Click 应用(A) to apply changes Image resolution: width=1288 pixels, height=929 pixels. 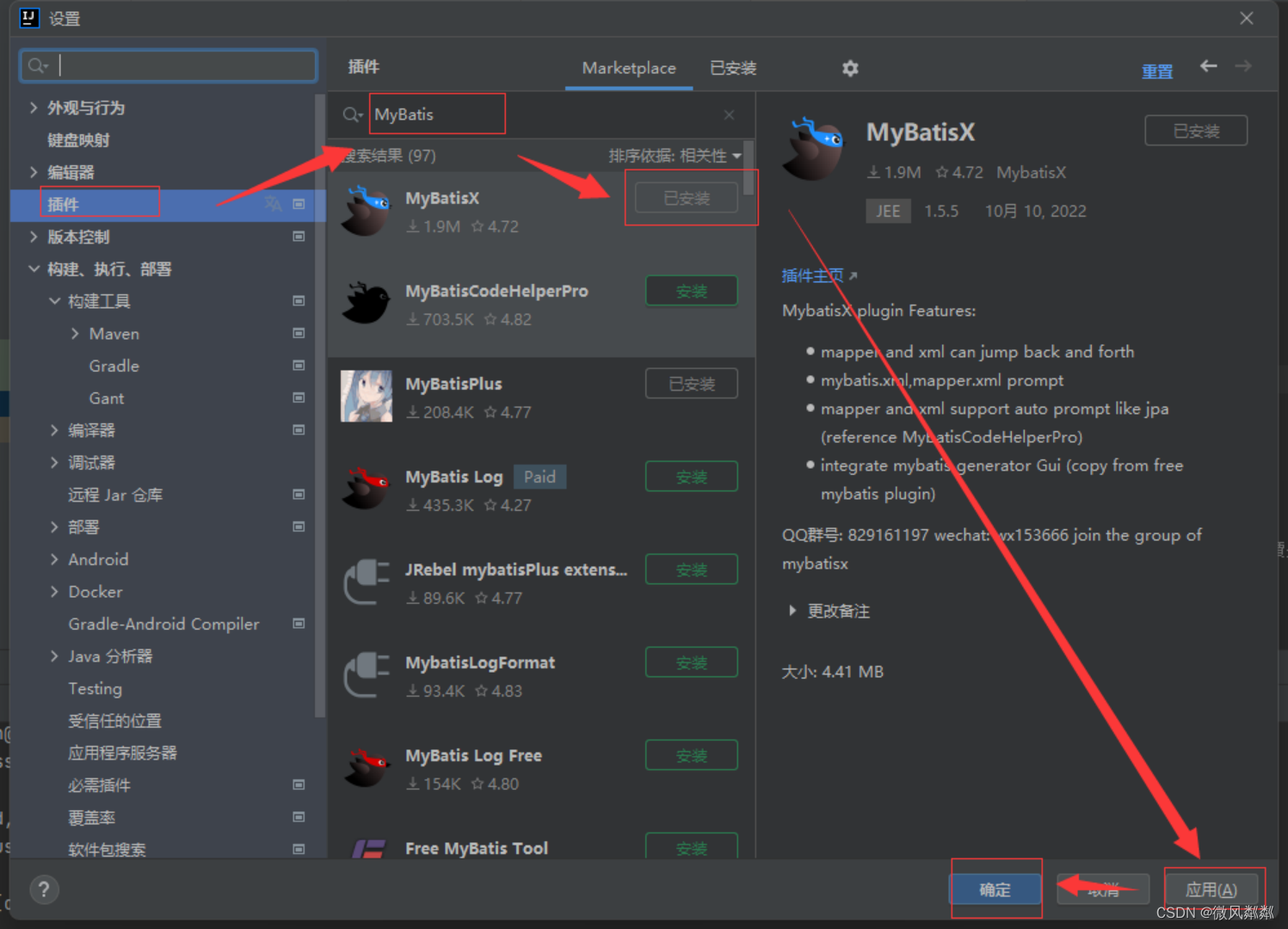1211,889
